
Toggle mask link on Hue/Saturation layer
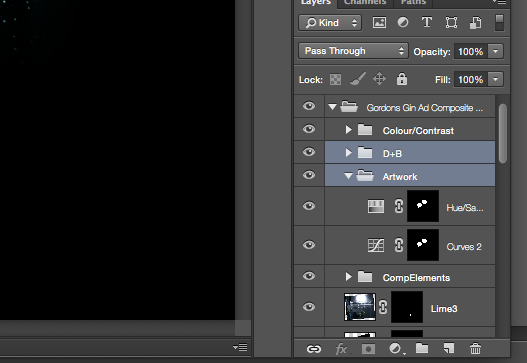(x=399, y=206)
